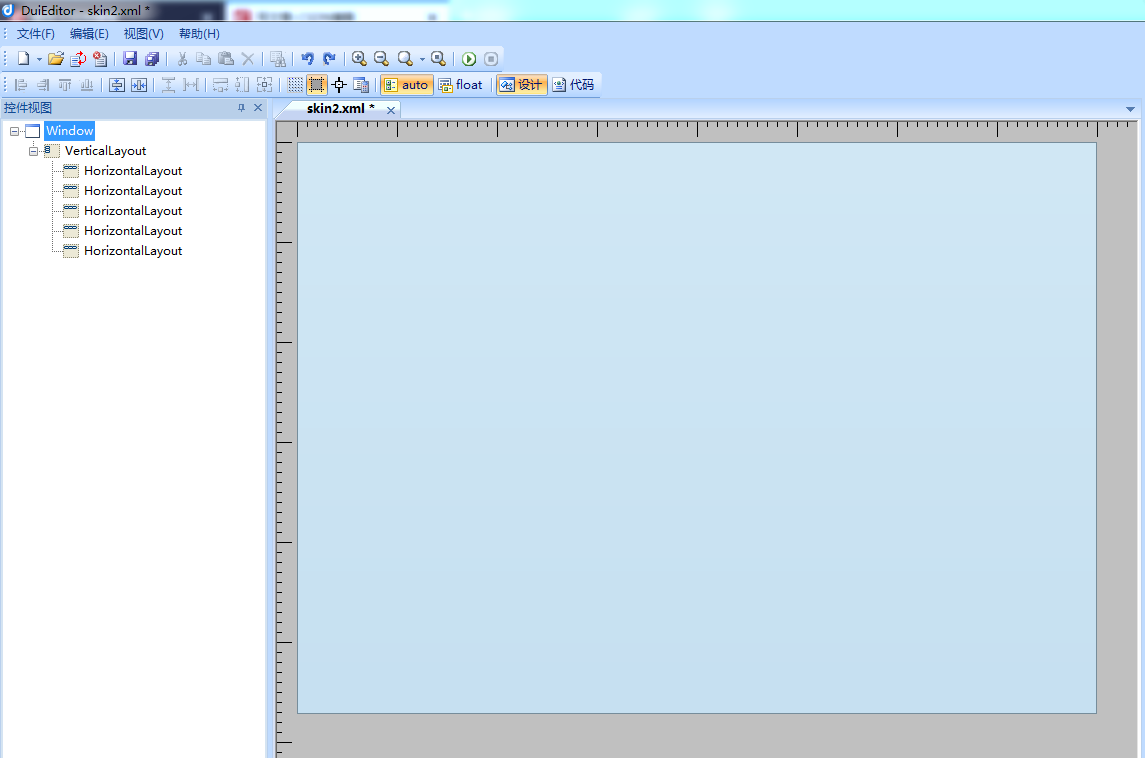Click the make-same-width alignment icon
This screenshot has height=758, width=1145.
pyautogui.click(x=190, y=84)
